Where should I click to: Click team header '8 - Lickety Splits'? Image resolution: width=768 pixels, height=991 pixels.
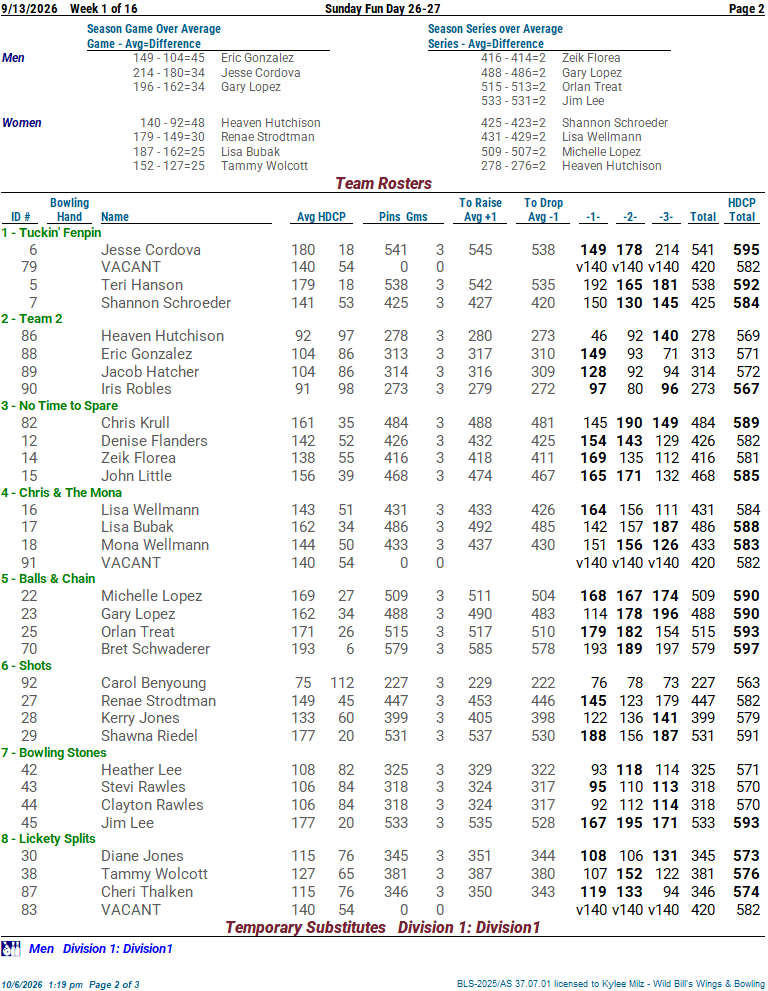pos(48,839)
